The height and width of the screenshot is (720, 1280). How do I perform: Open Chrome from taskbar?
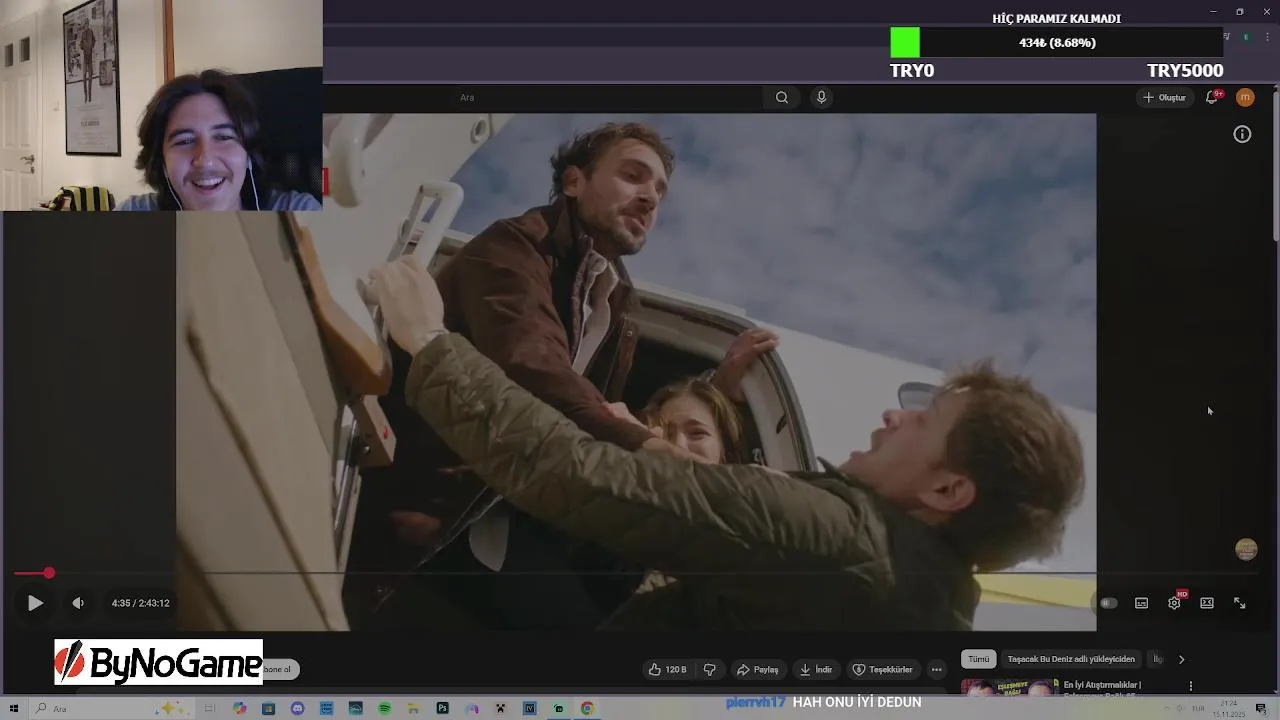587,708
